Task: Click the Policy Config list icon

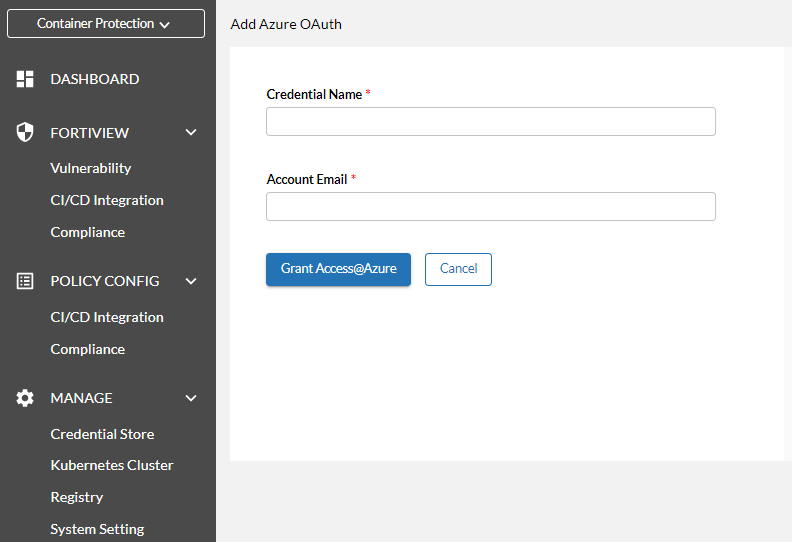Action: click(26, 281)
